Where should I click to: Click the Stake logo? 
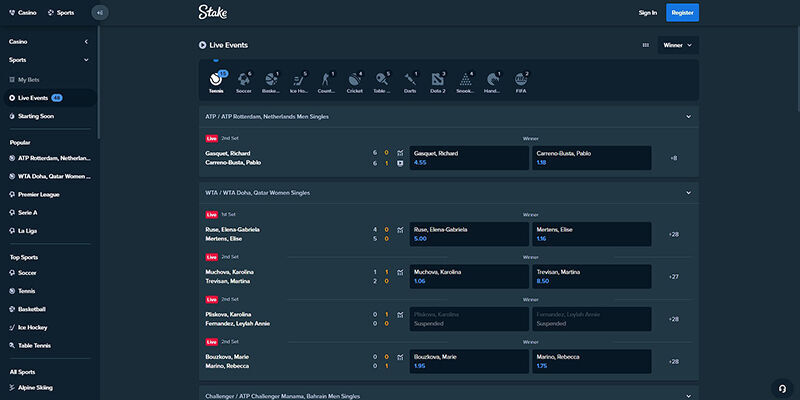pyautogui.click(x=213, y=12)
